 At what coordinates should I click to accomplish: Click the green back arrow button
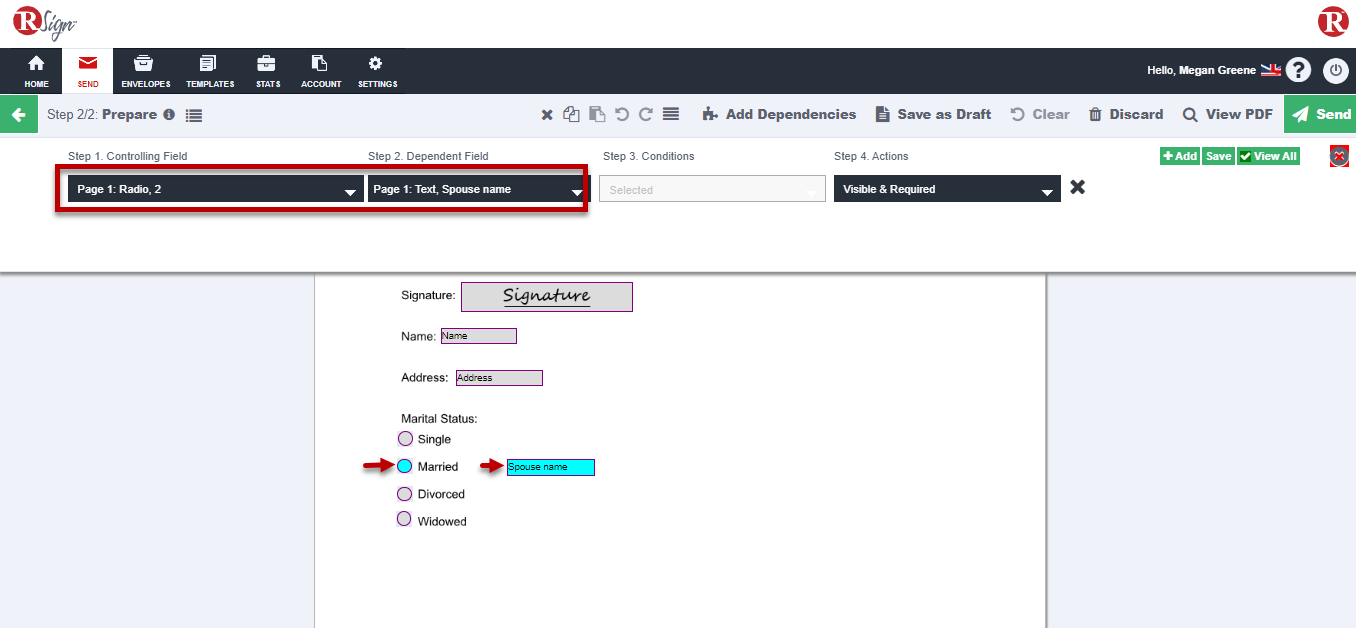click(x=18, y=115)
